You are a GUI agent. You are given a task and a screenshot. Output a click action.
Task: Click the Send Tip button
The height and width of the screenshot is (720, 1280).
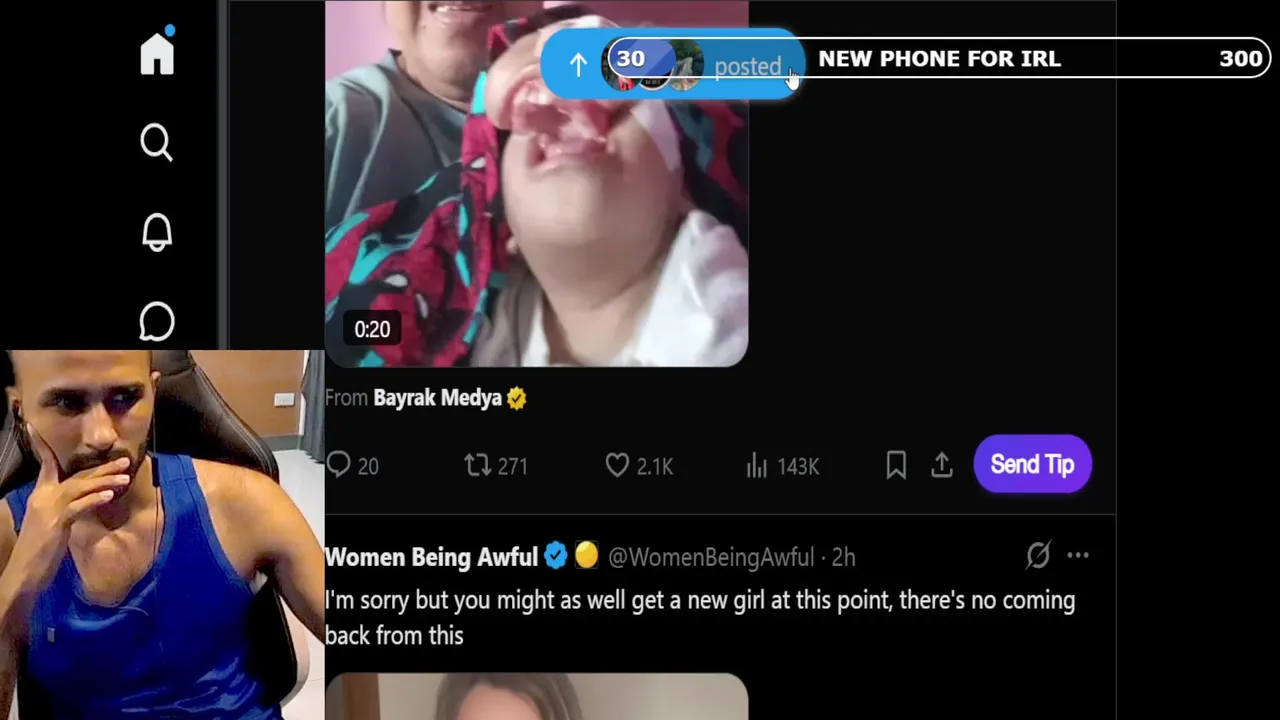point(1032,464)
